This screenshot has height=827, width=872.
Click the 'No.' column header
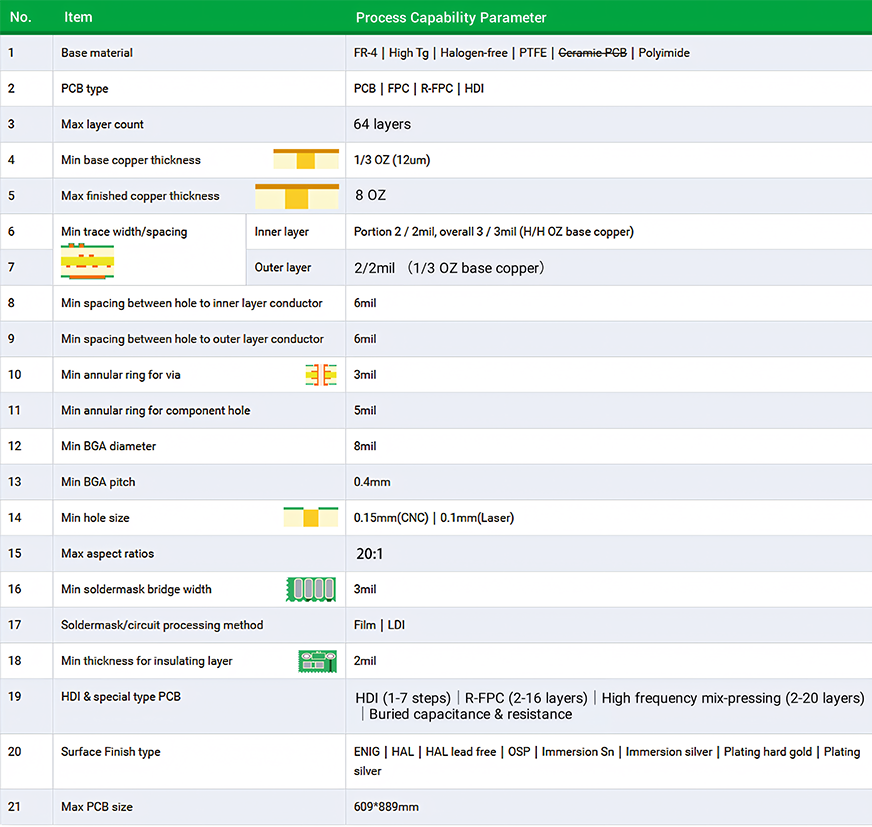pyautogui.click(x=20, y=17)
